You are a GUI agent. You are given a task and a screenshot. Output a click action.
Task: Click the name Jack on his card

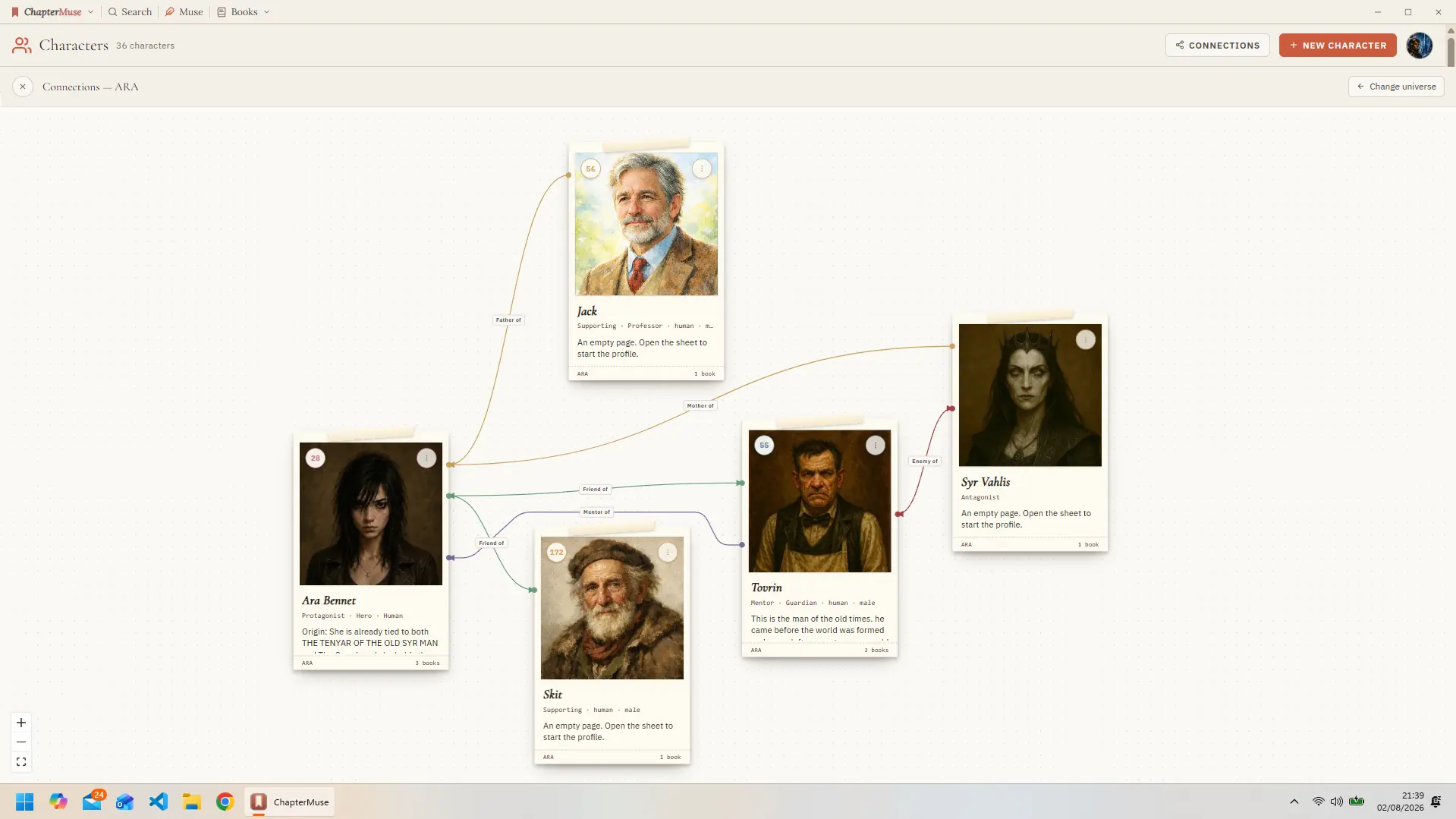point(587,311)
